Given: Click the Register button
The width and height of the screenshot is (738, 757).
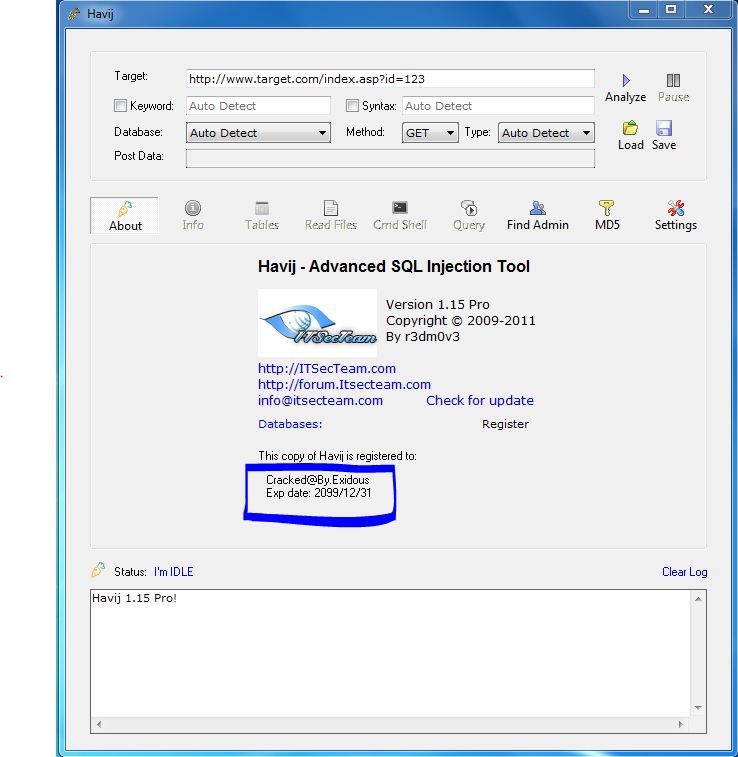Looking at the screenshot, I should coord(505,424).
